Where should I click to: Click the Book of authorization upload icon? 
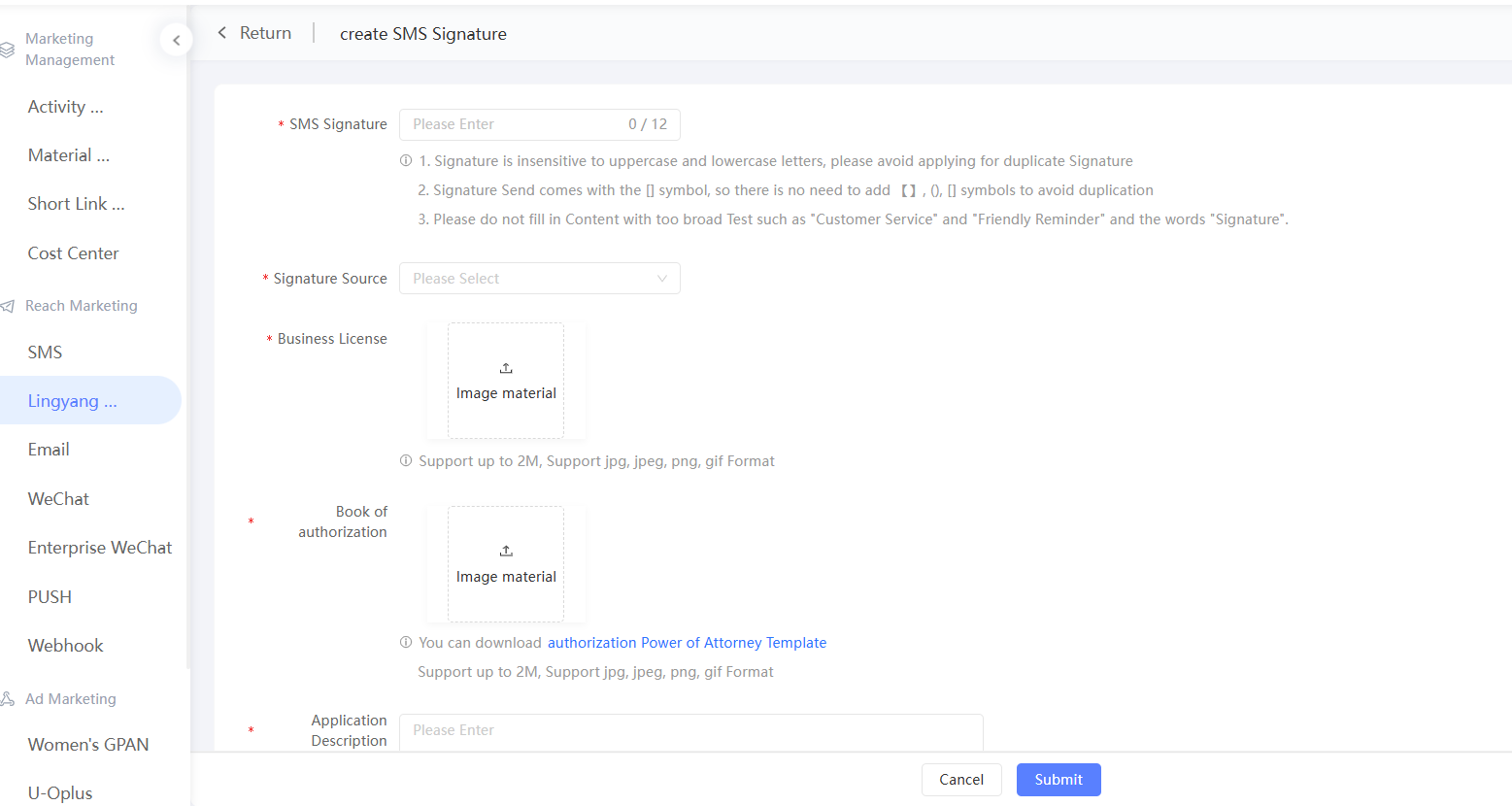[506, 551]
